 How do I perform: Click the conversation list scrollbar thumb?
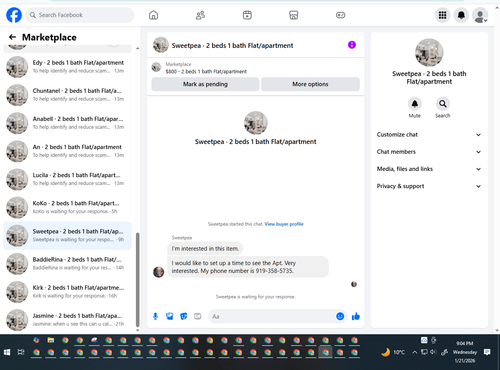[x=138, y=280]
